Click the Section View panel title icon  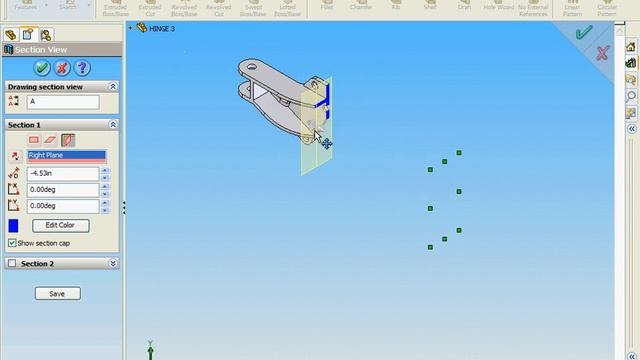point(8,50)
